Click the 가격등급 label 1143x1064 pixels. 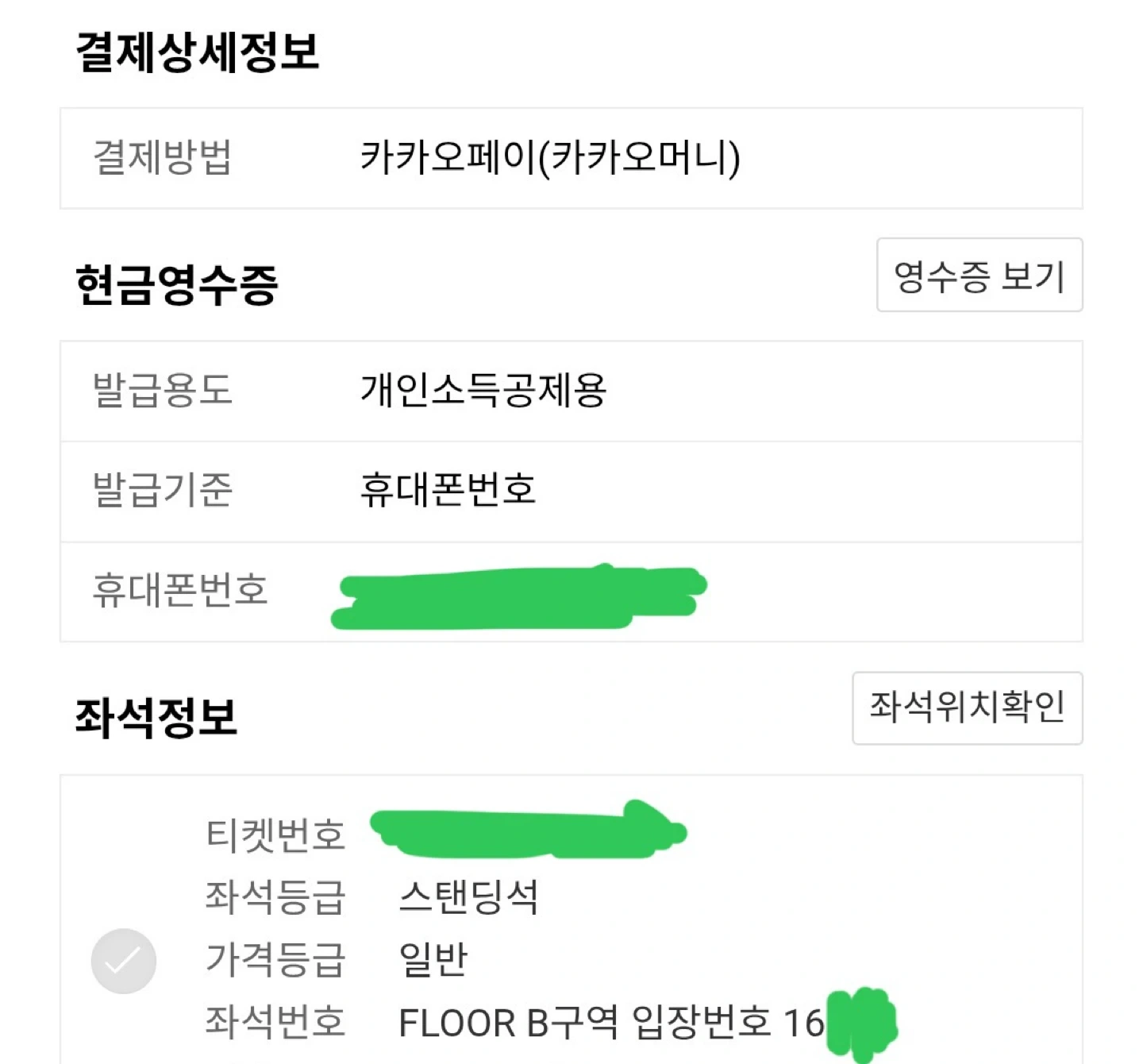pos(275,959)
